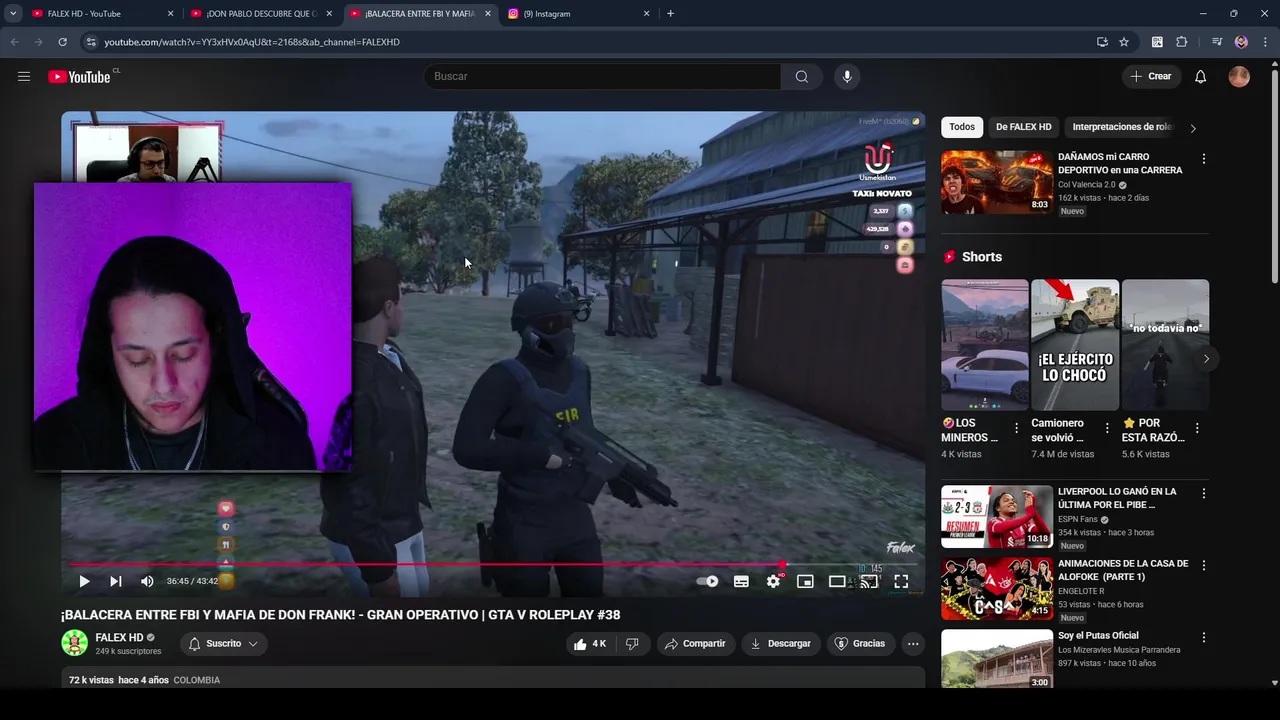Viewport: 1280px width, 720px height.
Task: Open more actions under the video
Action: (x=913, y=644)
